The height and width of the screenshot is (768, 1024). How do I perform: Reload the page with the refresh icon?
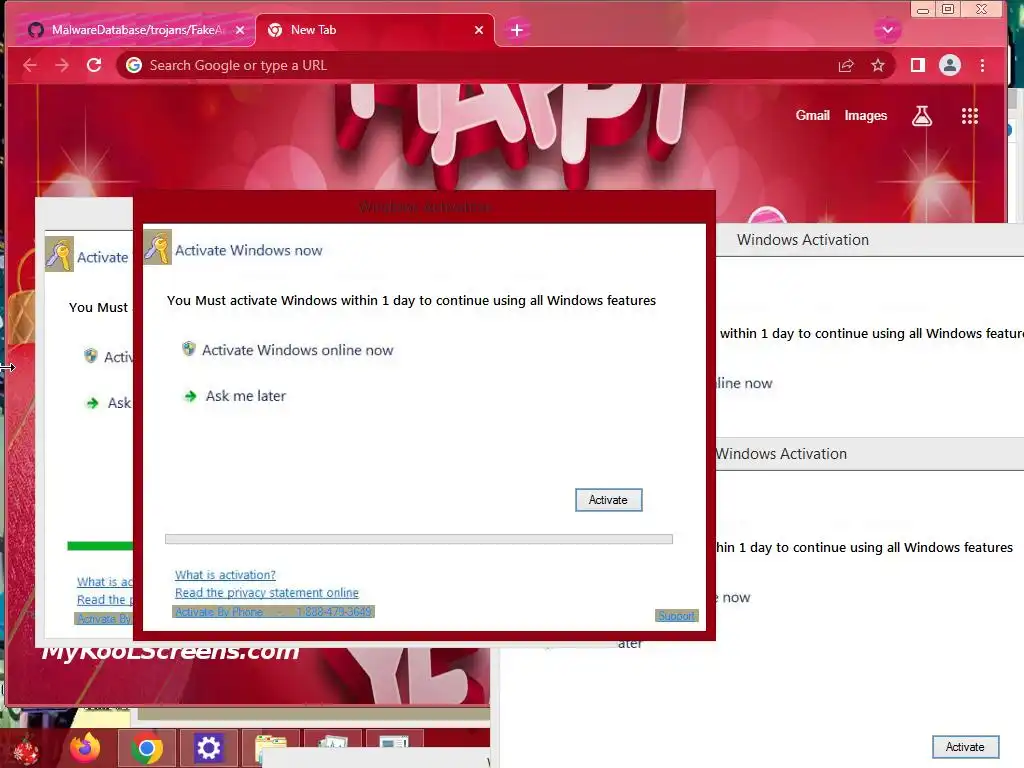click(x=94, y=65)
